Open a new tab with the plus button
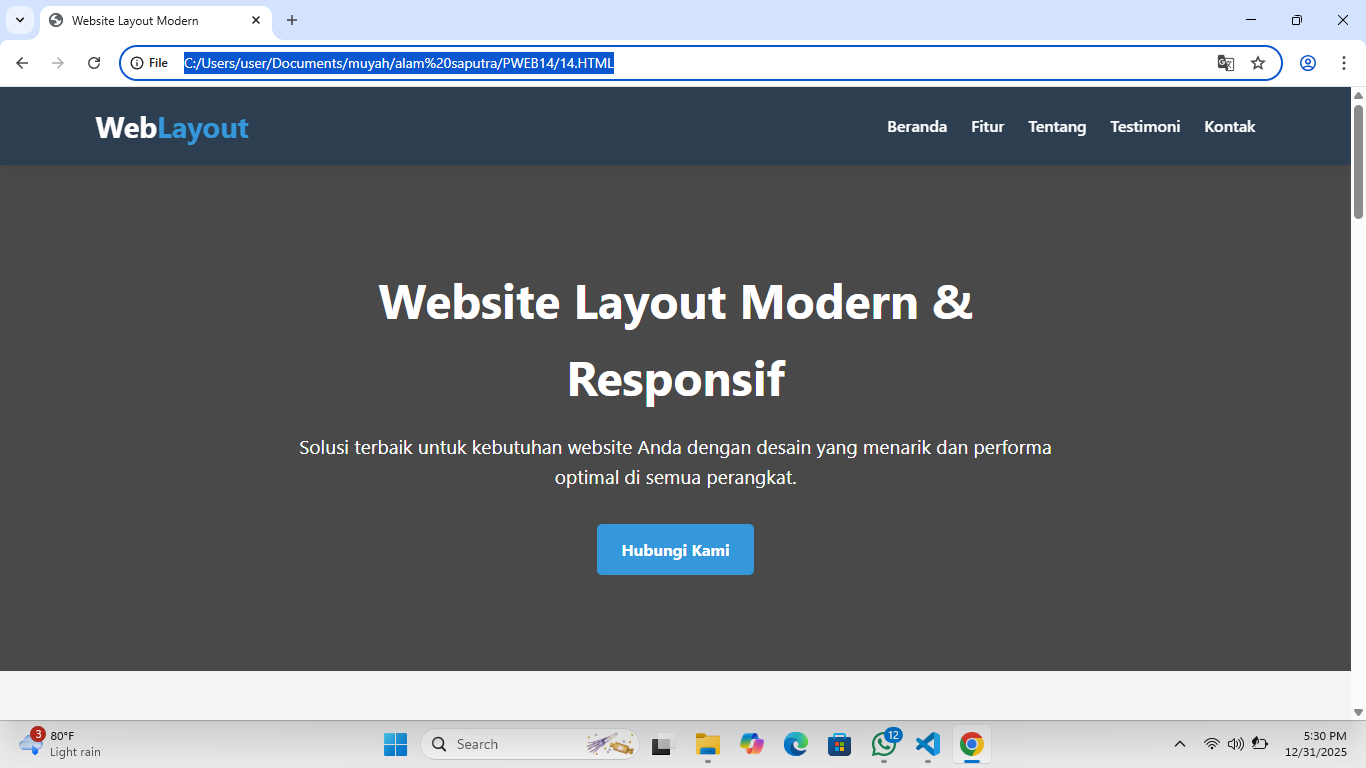The width and height of the screenshot is (1366, 768). click(292, 20)
